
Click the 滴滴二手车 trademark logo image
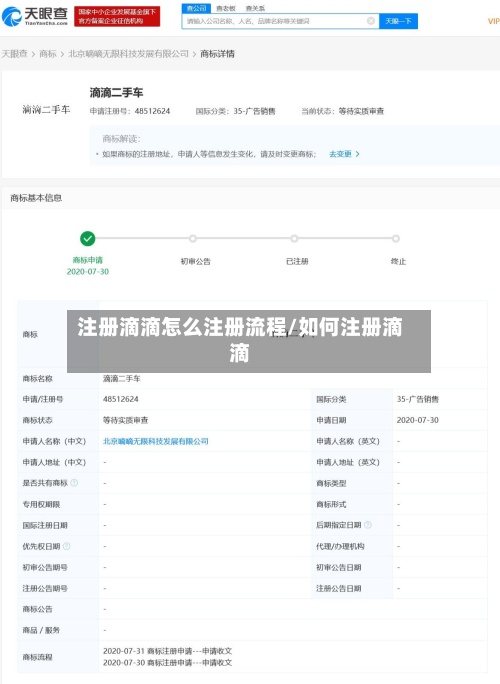(46, 109)
